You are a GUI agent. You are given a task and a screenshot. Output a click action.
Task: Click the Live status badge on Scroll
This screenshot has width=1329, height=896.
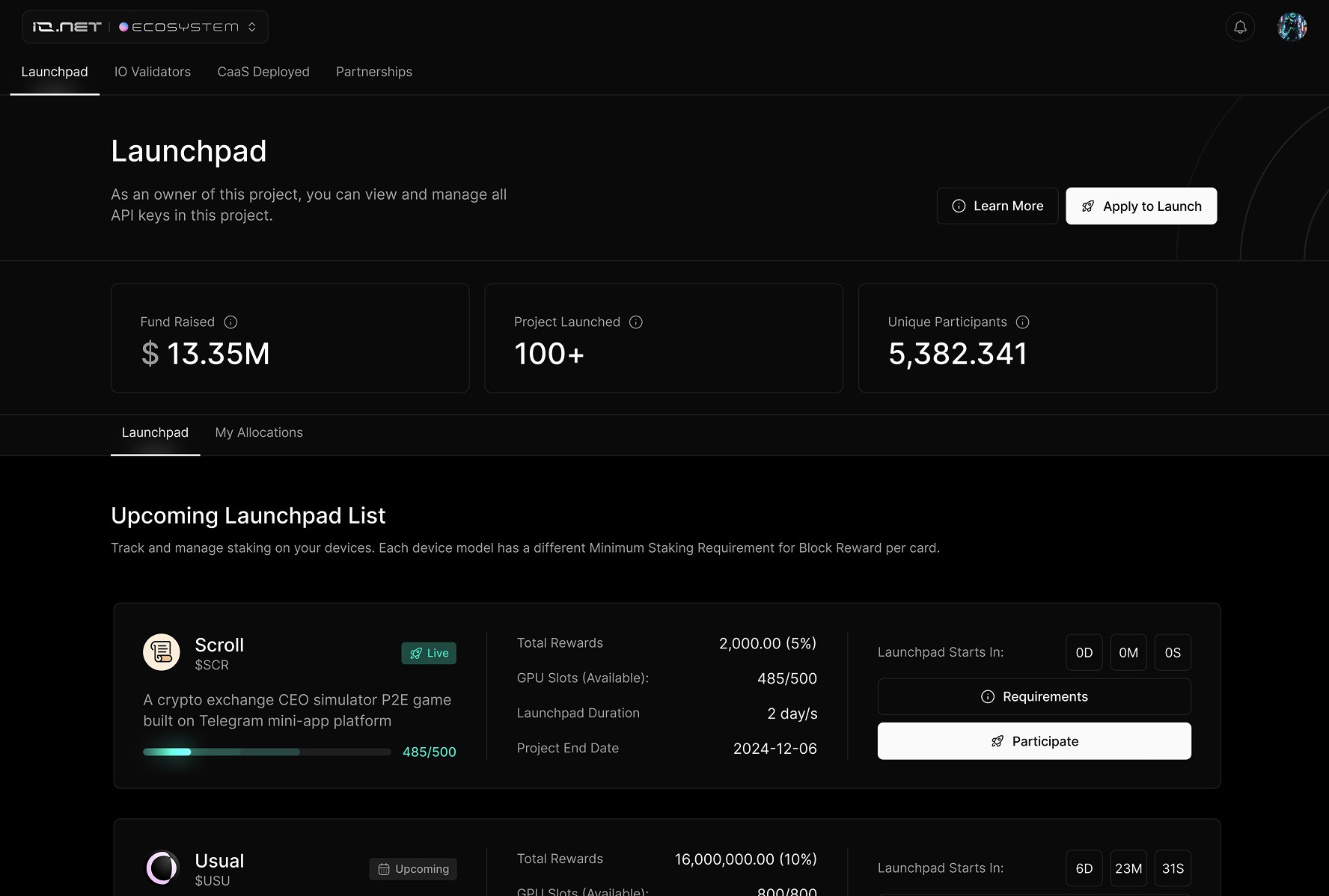coord(429,653)
